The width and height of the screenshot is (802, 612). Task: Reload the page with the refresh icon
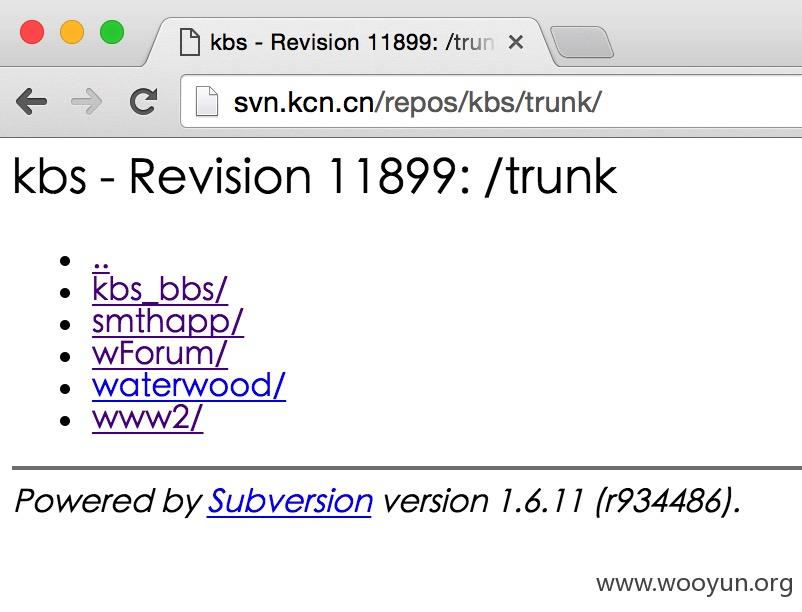click(x=143, y=101)
